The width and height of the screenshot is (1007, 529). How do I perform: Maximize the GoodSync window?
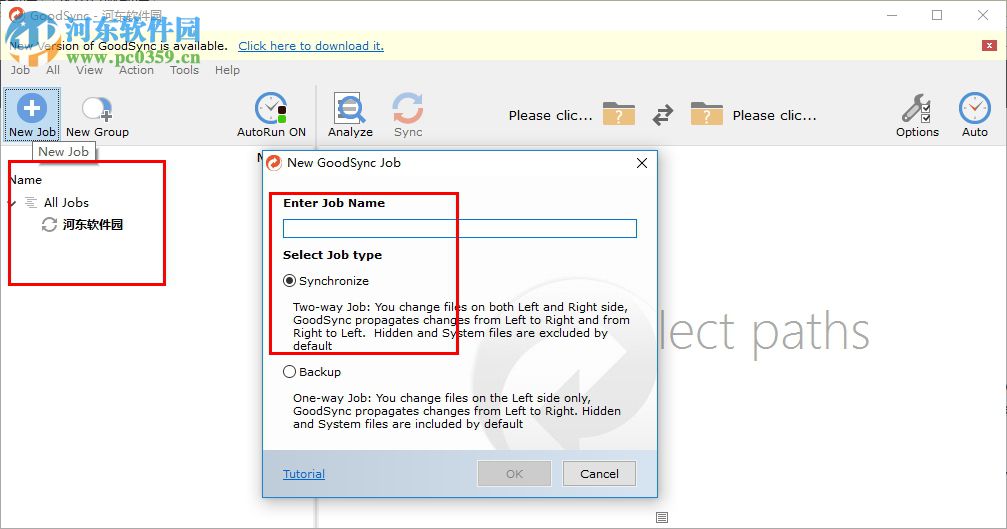pos(937,15)
